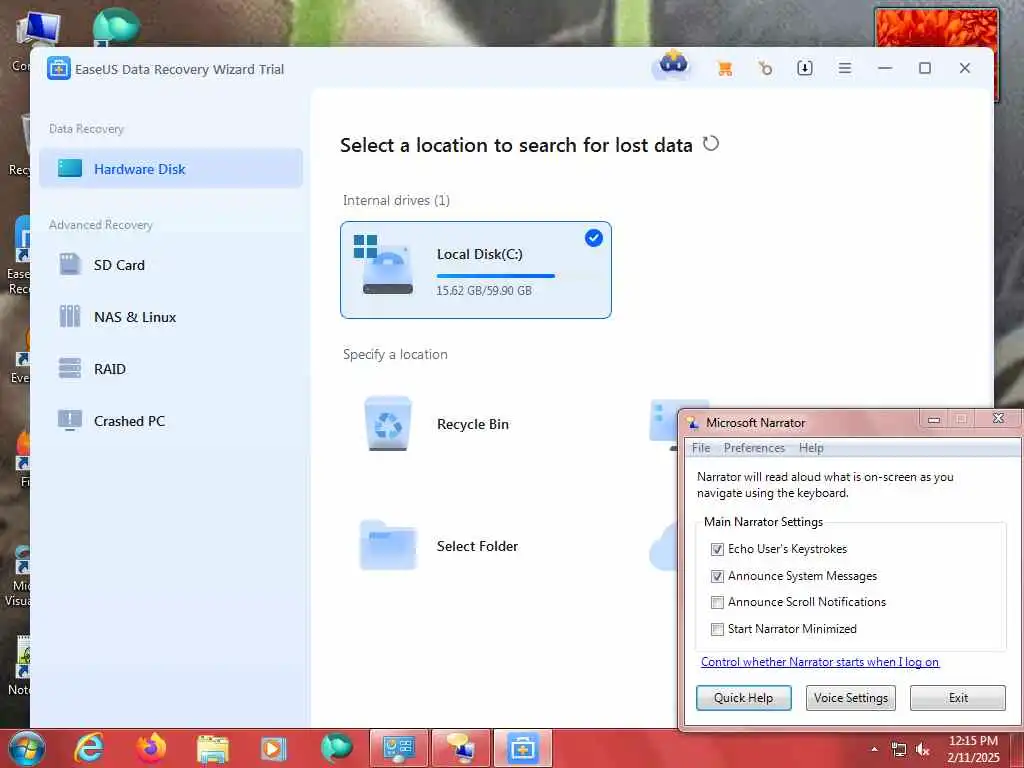
Task: Show hidden tray icons arrow
Action: coord(874,749)
